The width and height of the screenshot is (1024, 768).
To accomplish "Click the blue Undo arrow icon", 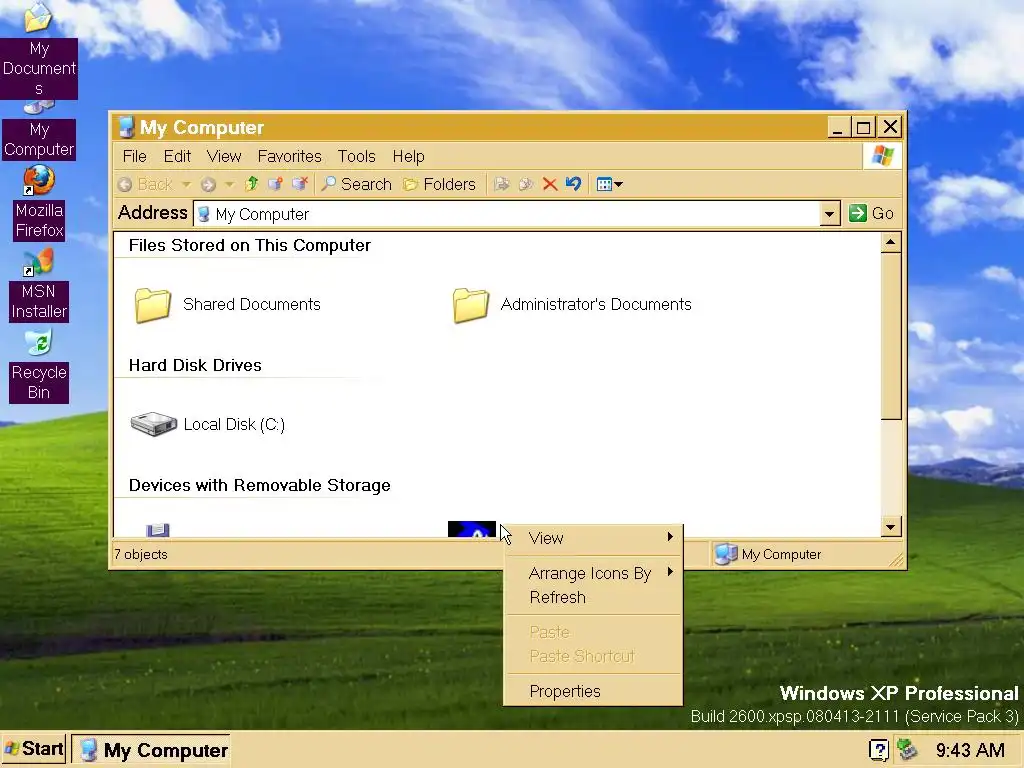I will pos(573,184).
